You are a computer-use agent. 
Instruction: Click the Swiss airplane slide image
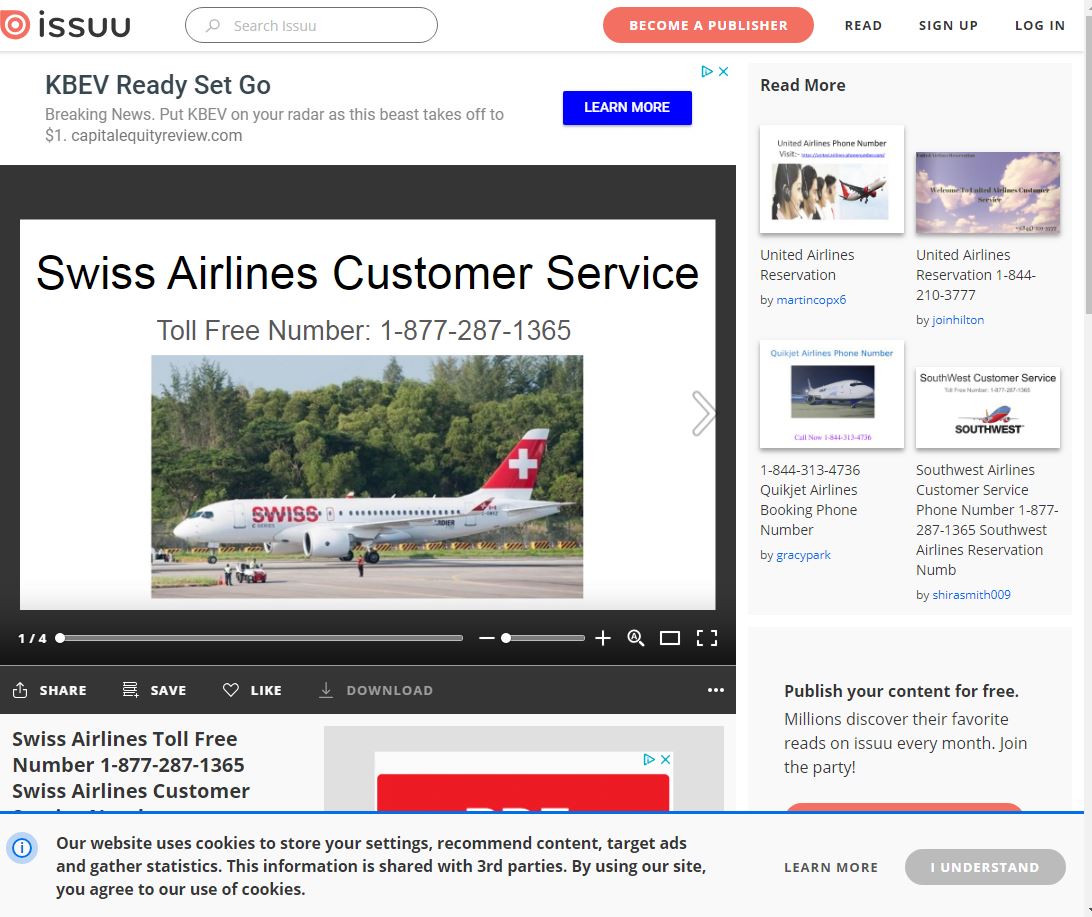click(367, 477)
